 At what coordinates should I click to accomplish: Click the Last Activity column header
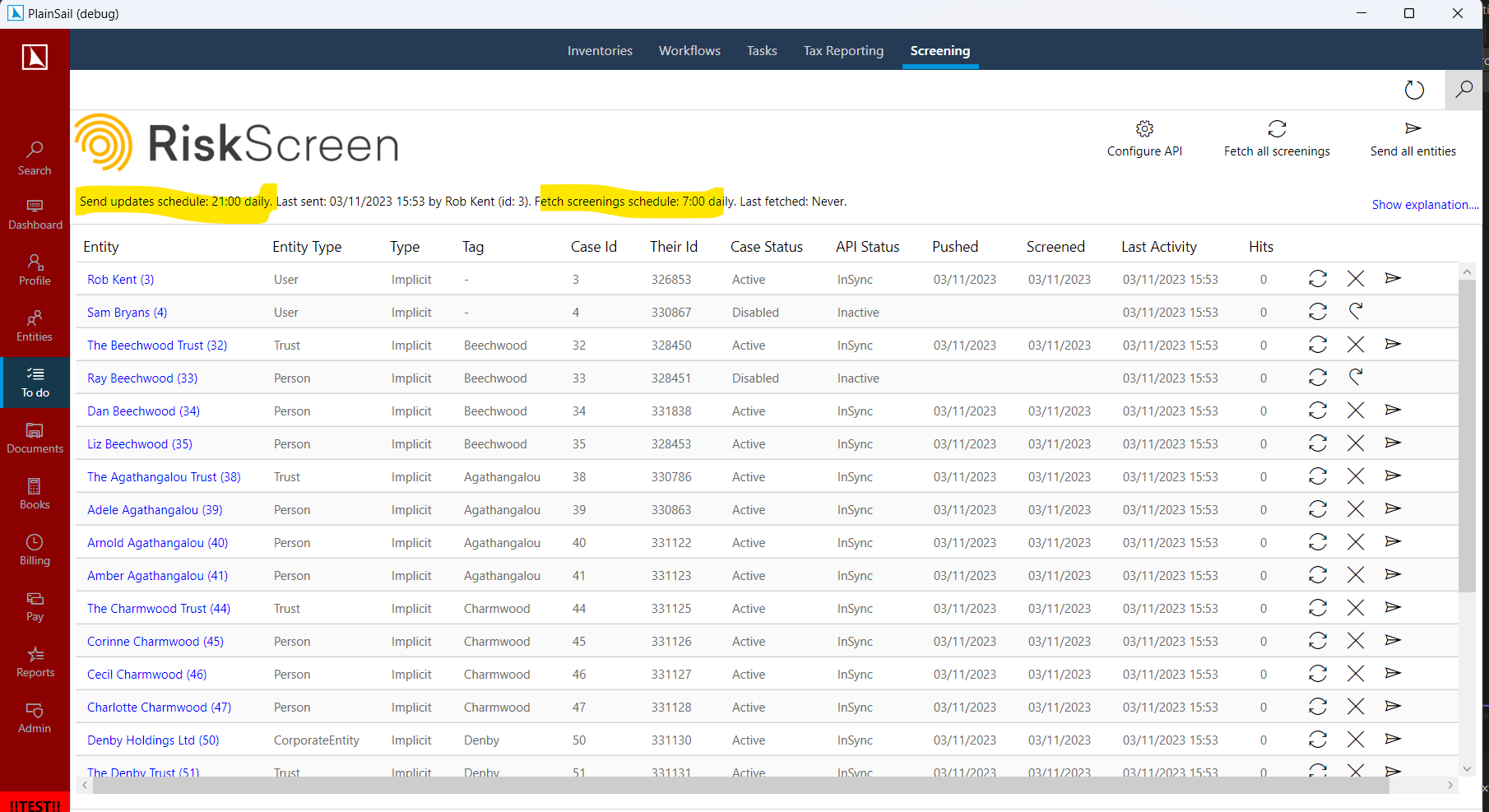click(1159, 247)
